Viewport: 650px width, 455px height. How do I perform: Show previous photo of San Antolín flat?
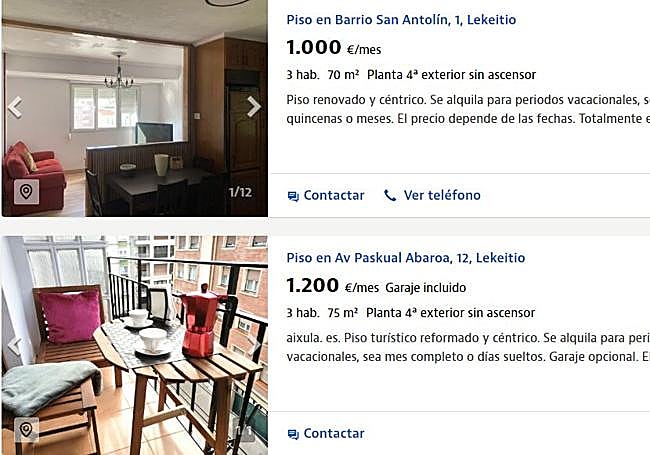(x=15, y=107)
